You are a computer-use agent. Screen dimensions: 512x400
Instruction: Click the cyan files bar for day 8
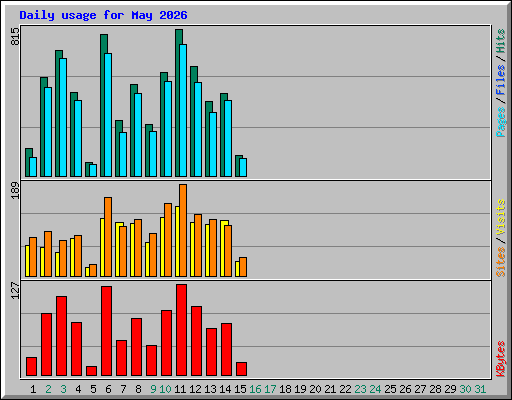coord(138,135)
